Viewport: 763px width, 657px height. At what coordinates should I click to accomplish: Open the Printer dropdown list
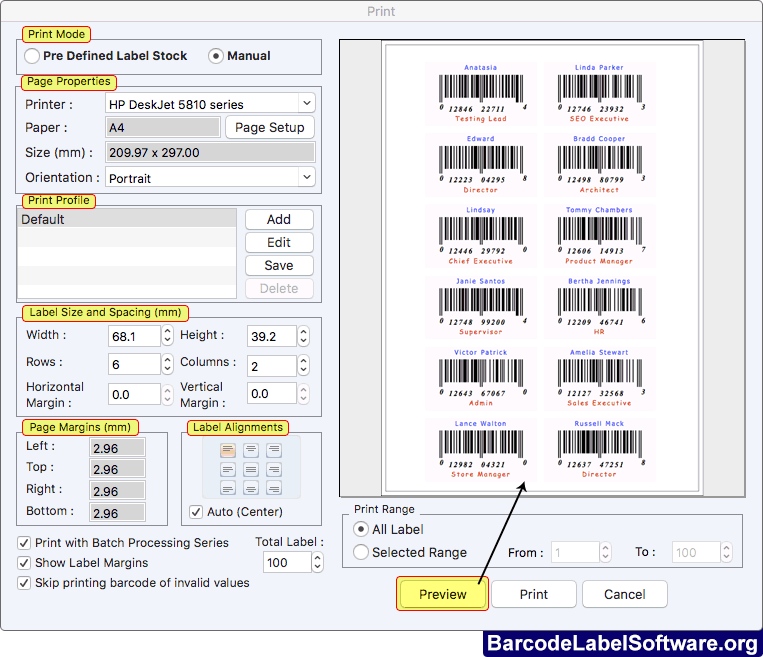[307, 103]
